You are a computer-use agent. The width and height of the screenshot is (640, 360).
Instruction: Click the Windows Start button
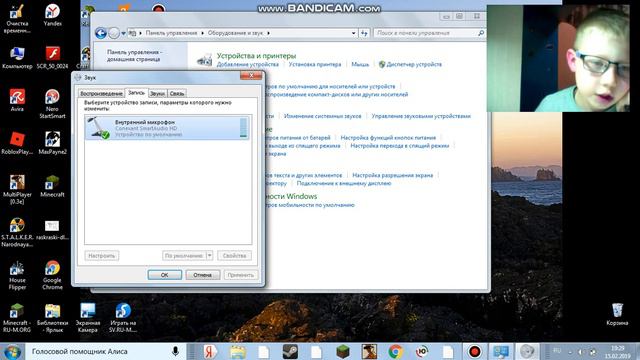pyautogui.click(x=12, y=351)
